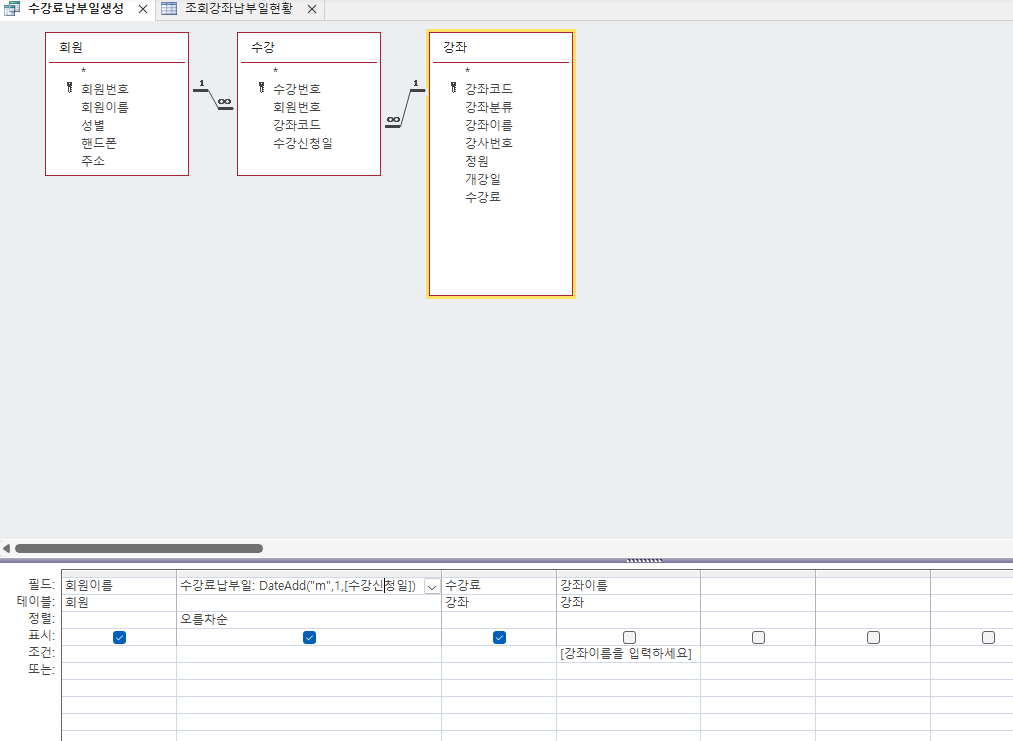Click the left scroll arrow of horizontal scrollbar
This screenshot has width=1013, height=741.
pos(6,548)
